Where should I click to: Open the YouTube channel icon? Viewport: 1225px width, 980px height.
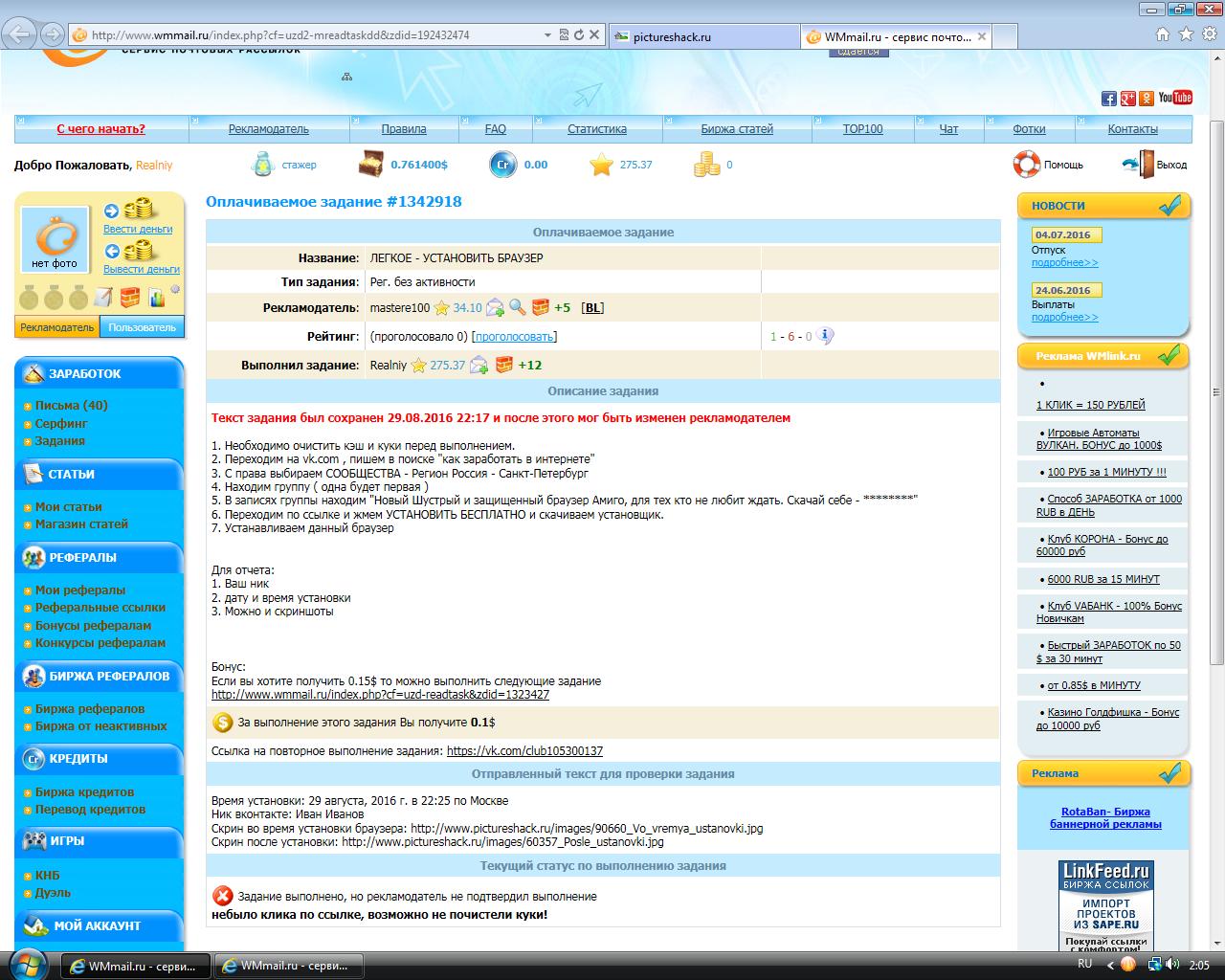click(1174, 98)
